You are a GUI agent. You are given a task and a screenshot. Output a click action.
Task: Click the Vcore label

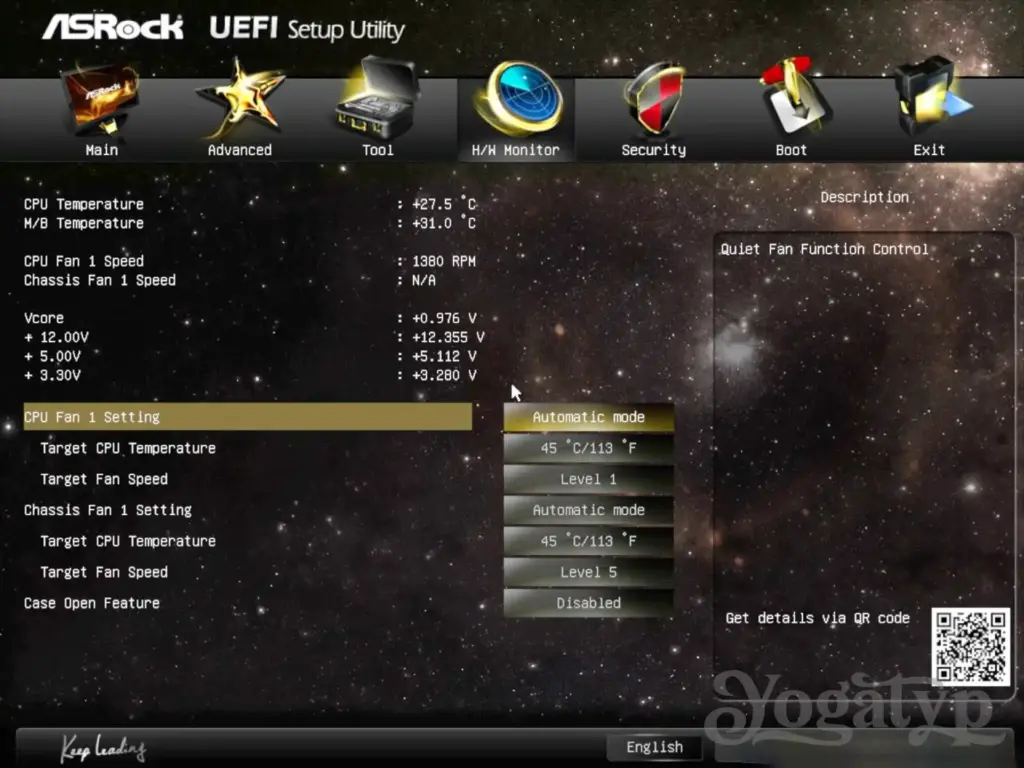click(44, 318)
